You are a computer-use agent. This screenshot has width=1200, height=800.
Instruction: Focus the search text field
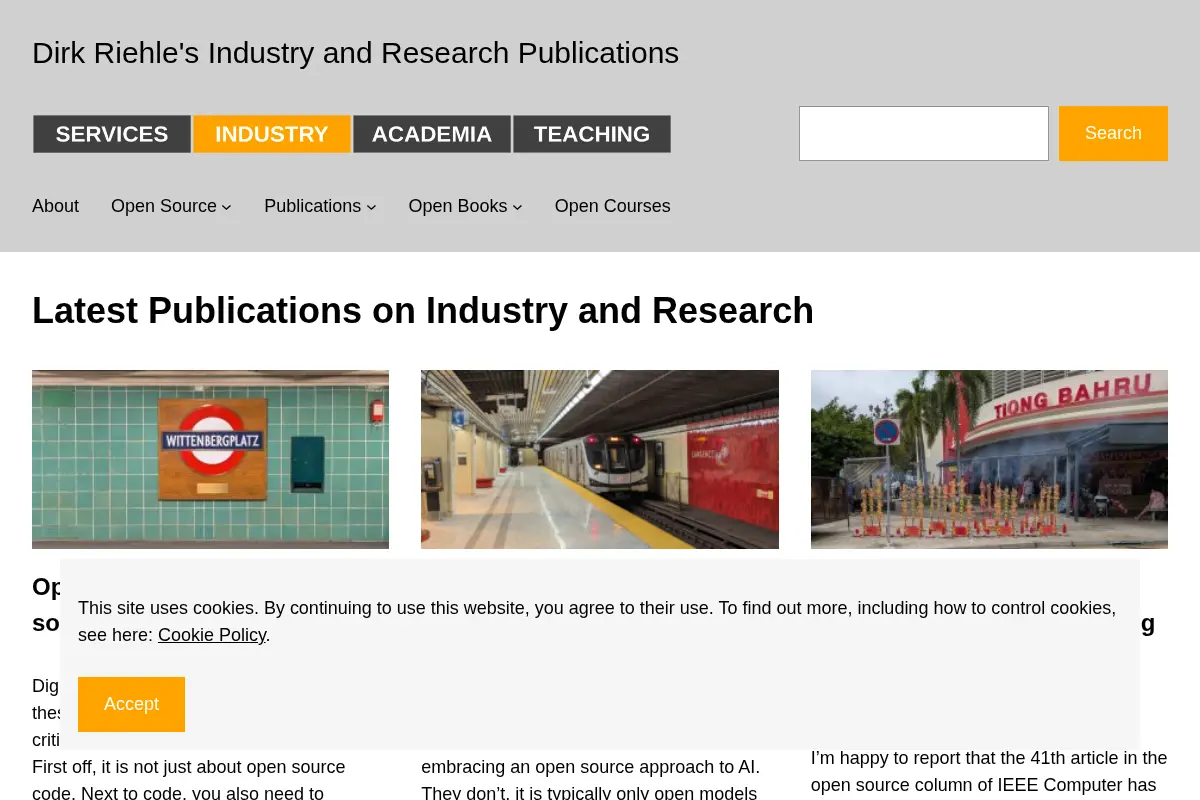[924, 133]
